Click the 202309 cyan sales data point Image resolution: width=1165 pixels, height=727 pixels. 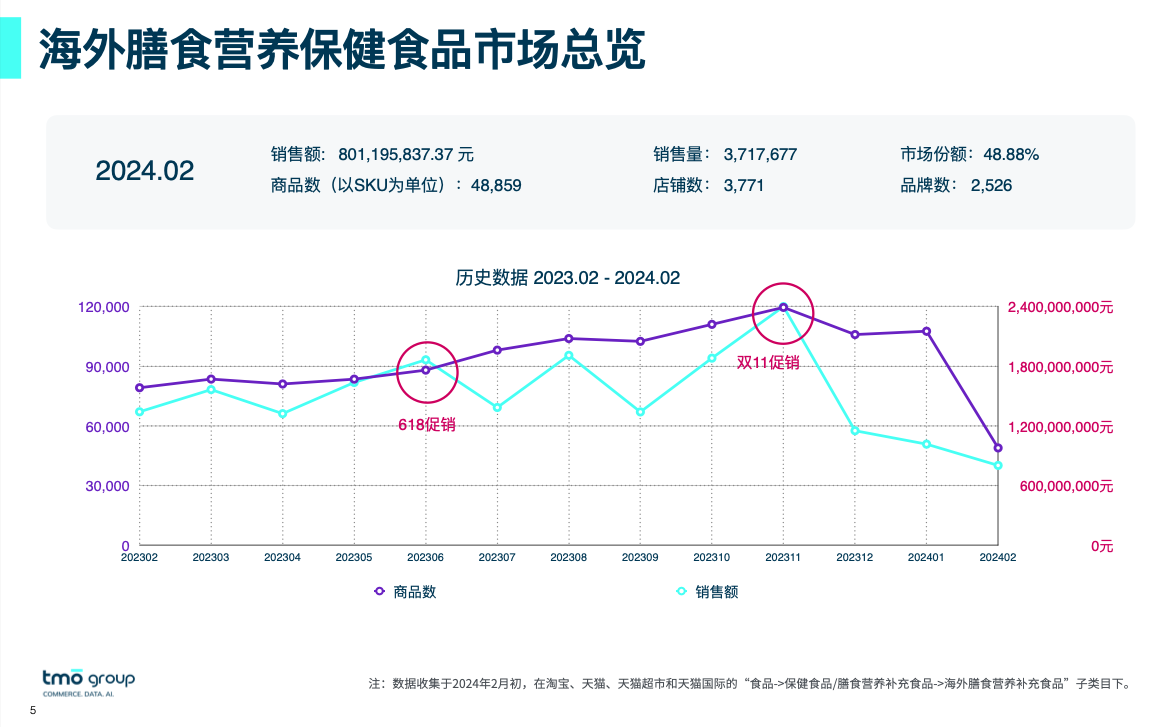[640, 412]
